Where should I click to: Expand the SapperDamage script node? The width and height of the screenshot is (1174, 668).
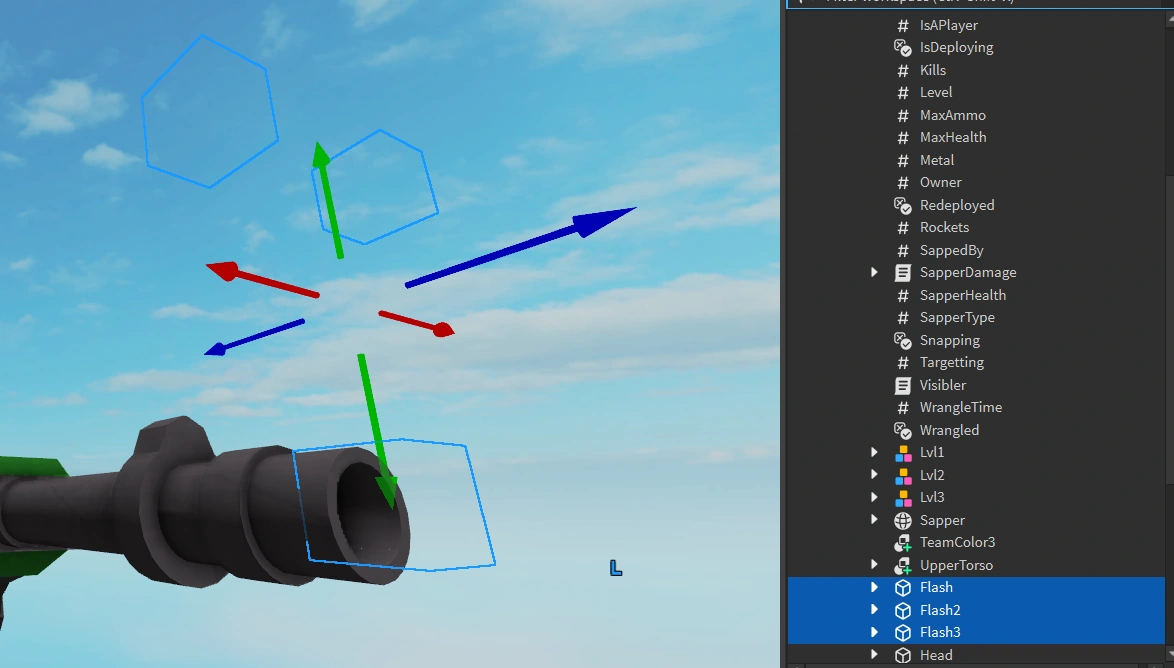pos(874,273)
